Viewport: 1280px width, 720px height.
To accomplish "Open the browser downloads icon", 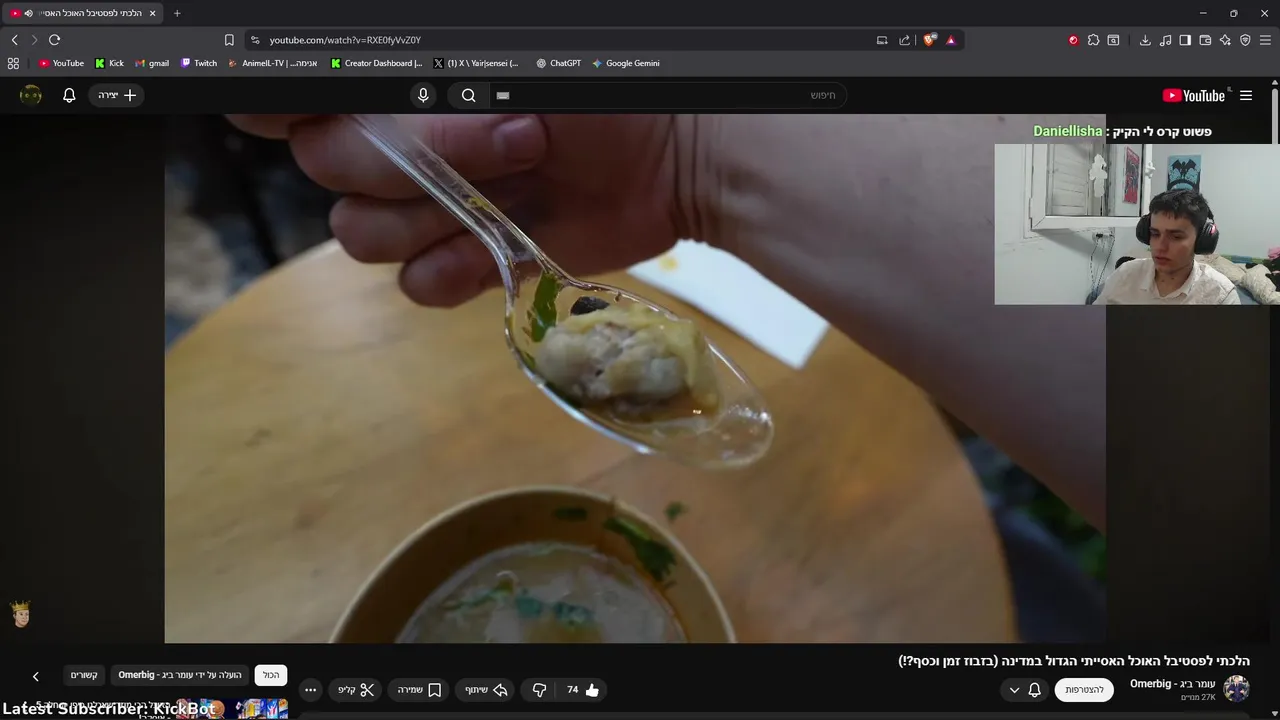I will tap(1145, 40).
